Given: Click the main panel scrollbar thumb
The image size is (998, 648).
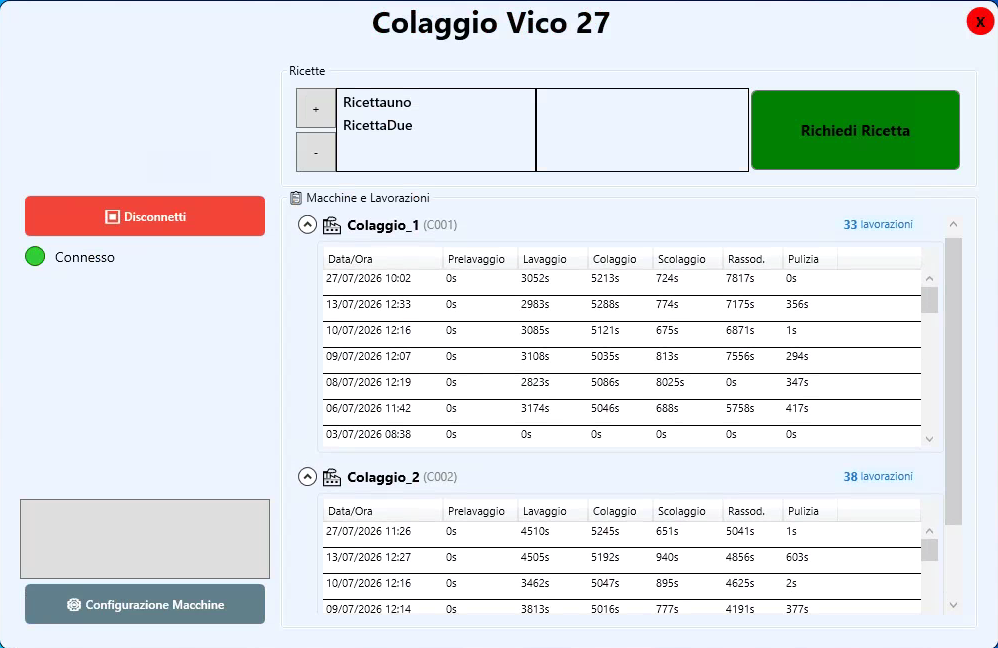Looking at the screenshot, I should click(953, 381).
